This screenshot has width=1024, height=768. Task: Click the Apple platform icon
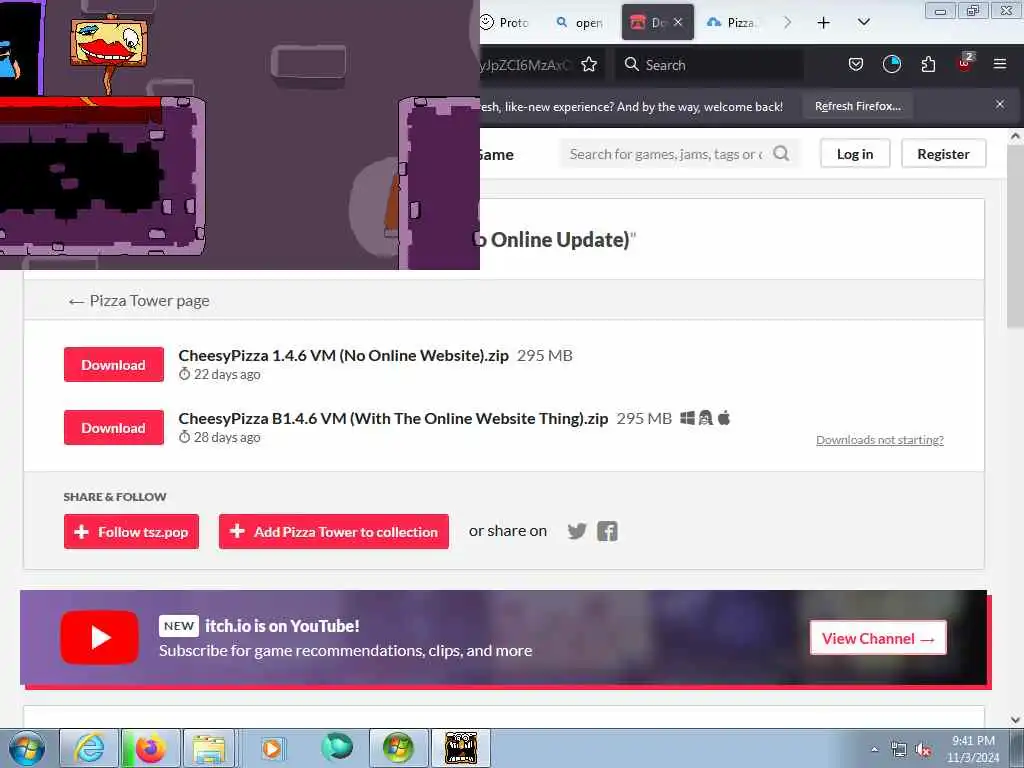tap(724, 417)
